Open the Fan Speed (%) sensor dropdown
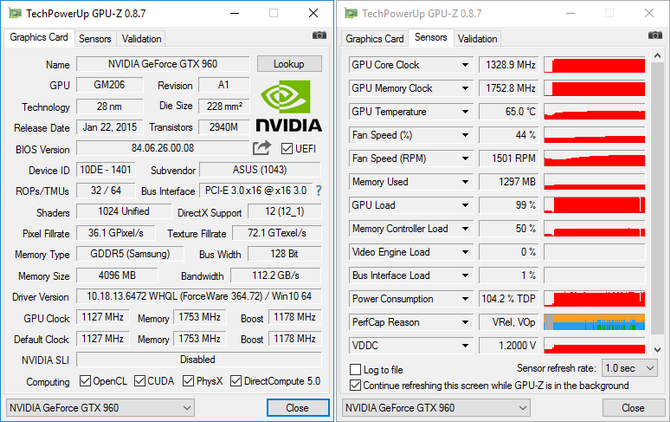This screenshot has height=422, width=670. (465, 135)
